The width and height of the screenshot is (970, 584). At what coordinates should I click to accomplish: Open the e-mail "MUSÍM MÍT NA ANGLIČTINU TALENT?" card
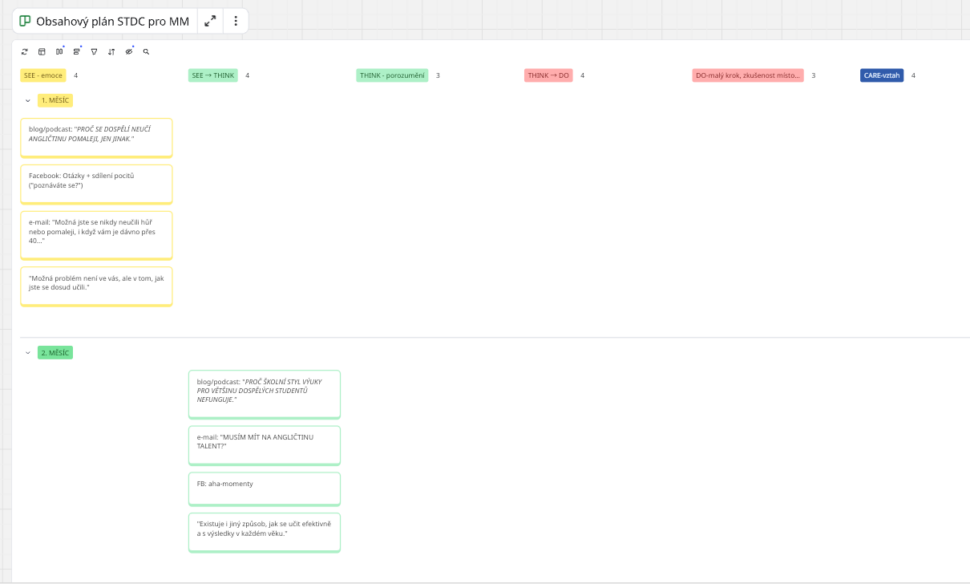pos(264,445)
